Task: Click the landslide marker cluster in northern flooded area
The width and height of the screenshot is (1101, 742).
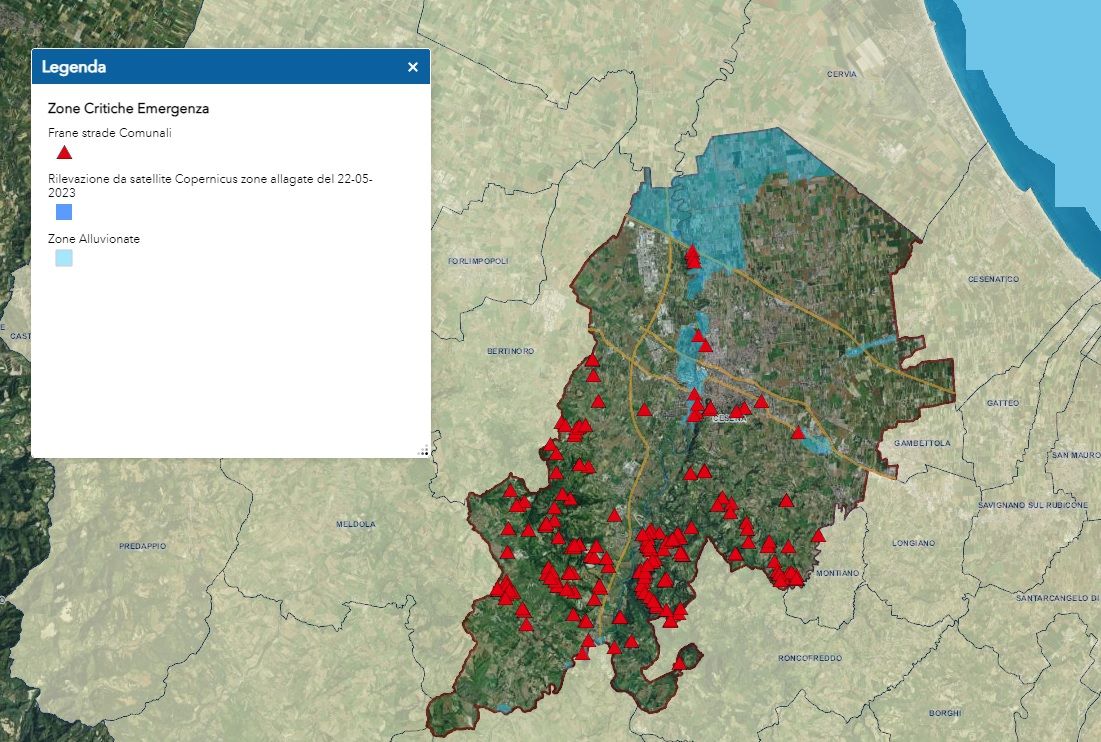Action: (692, 258)
